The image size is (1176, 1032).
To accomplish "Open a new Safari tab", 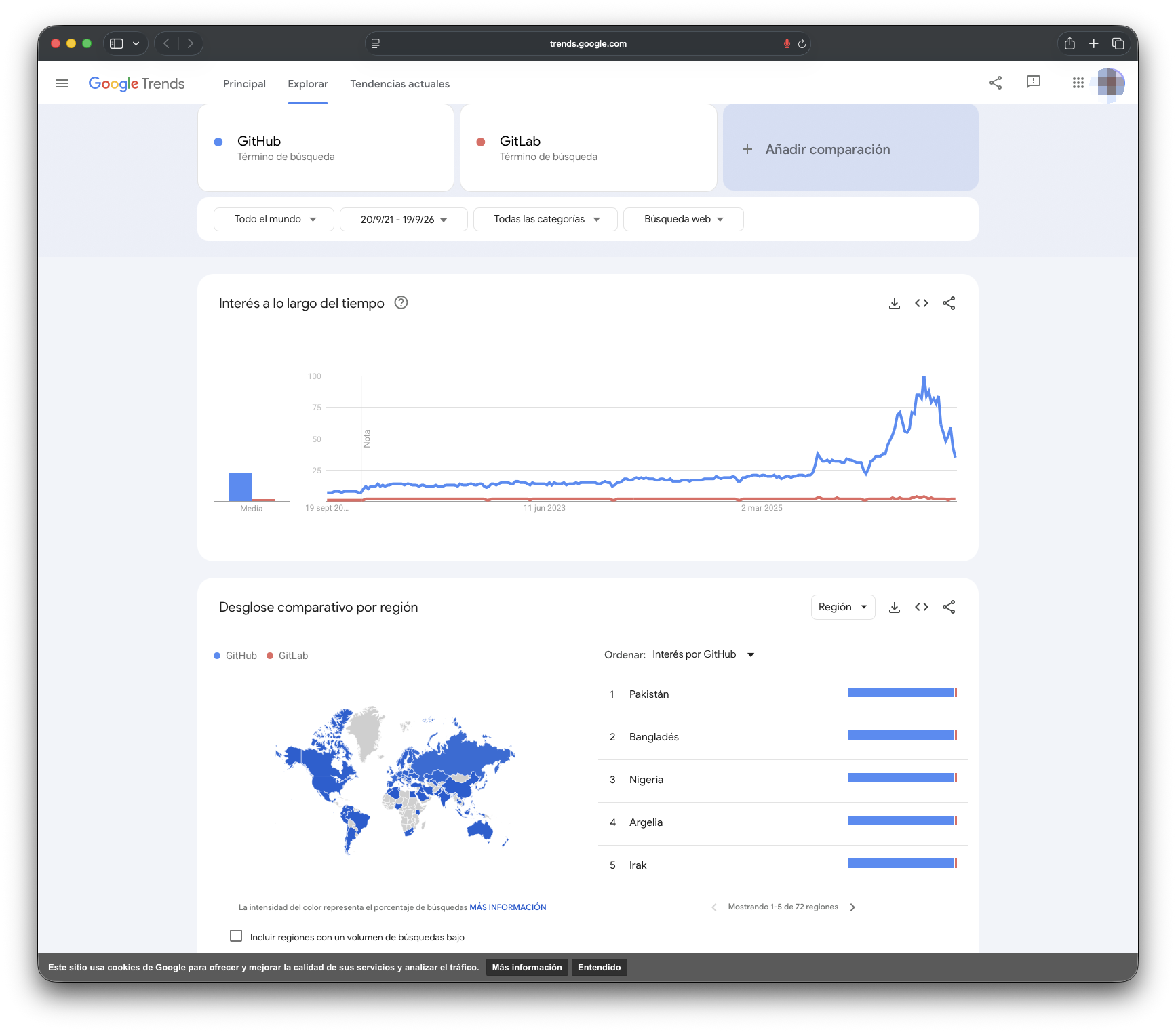I will coord(1094,43).
